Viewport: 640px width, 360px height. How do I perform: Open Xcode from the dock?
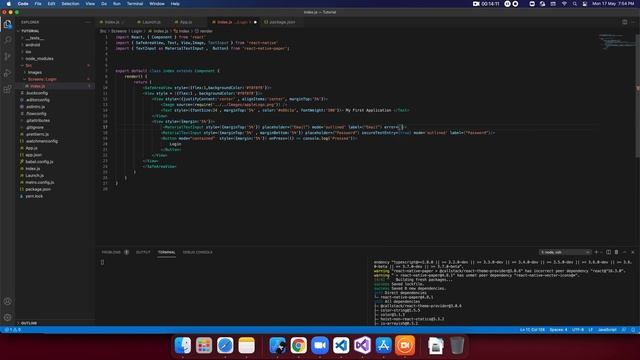point(278,346)
